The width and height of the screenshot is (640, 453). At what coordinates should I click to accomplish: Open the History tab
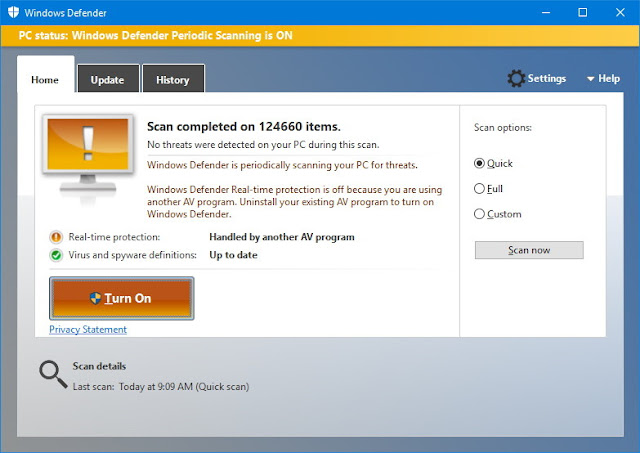click(x=173, y=80)
